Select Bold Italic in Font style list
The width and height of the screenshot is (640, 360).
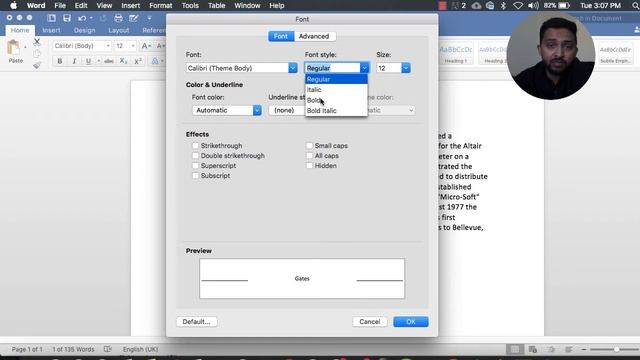click(x=336, y=111)
